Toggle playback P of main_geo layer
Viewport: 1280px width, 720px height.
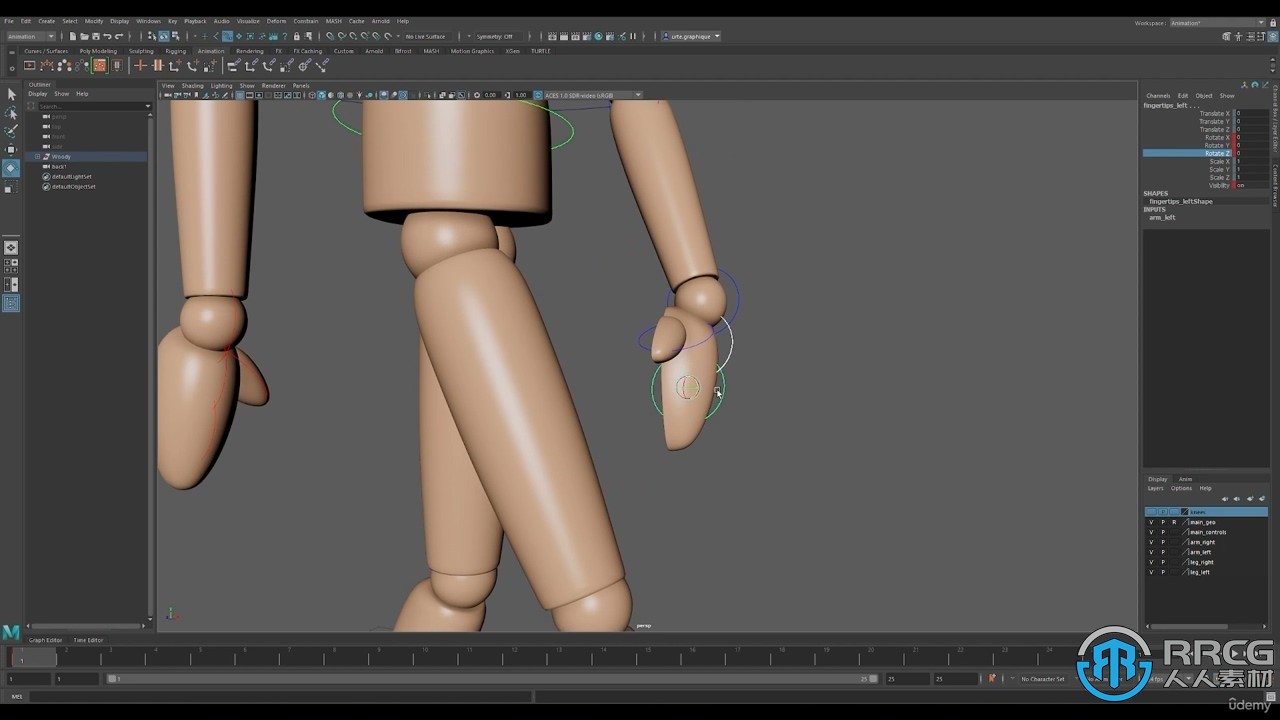point(1163,522)
